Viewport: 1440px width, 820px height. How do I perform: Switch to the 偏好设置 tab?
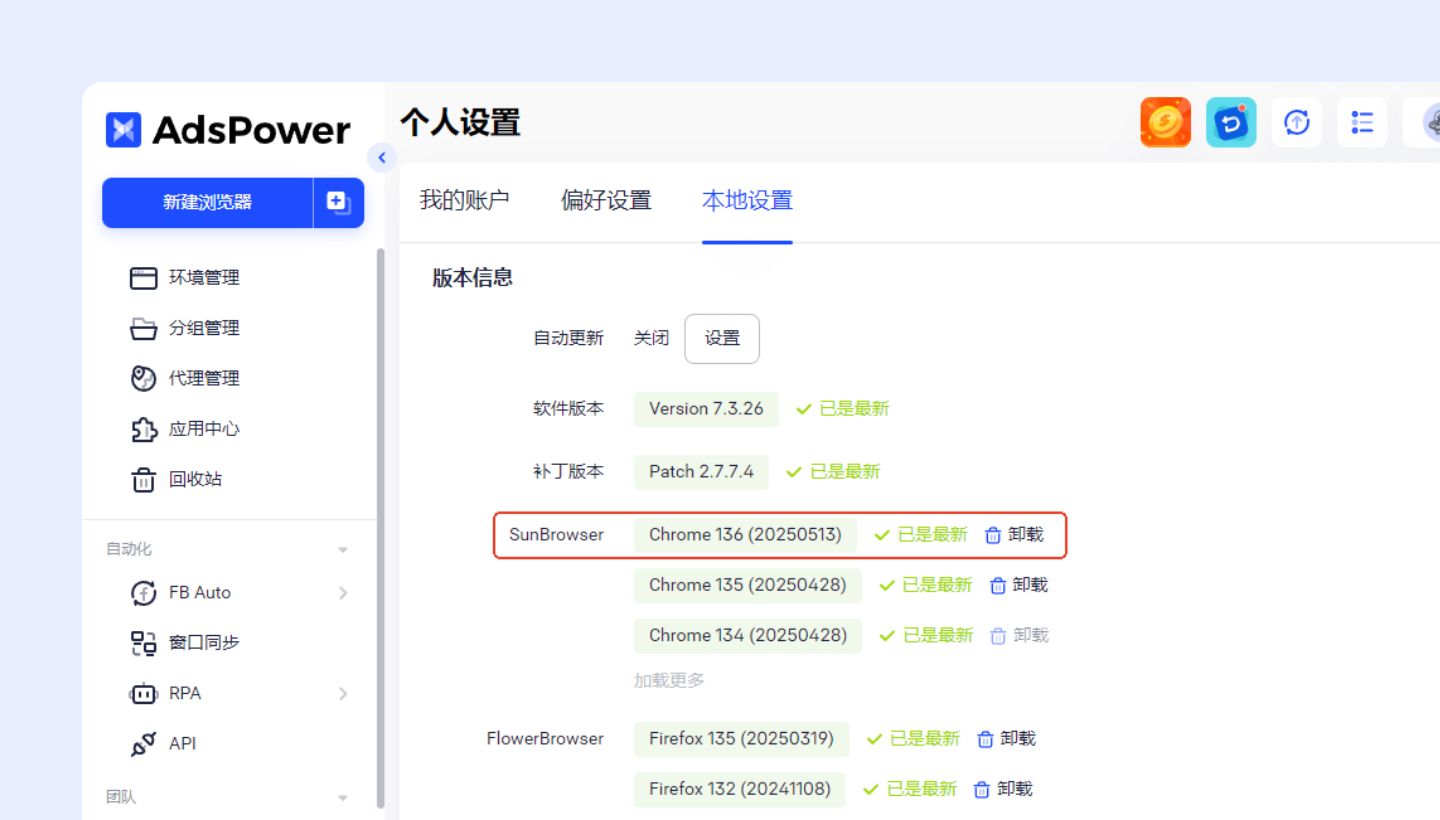click(606, 200)
